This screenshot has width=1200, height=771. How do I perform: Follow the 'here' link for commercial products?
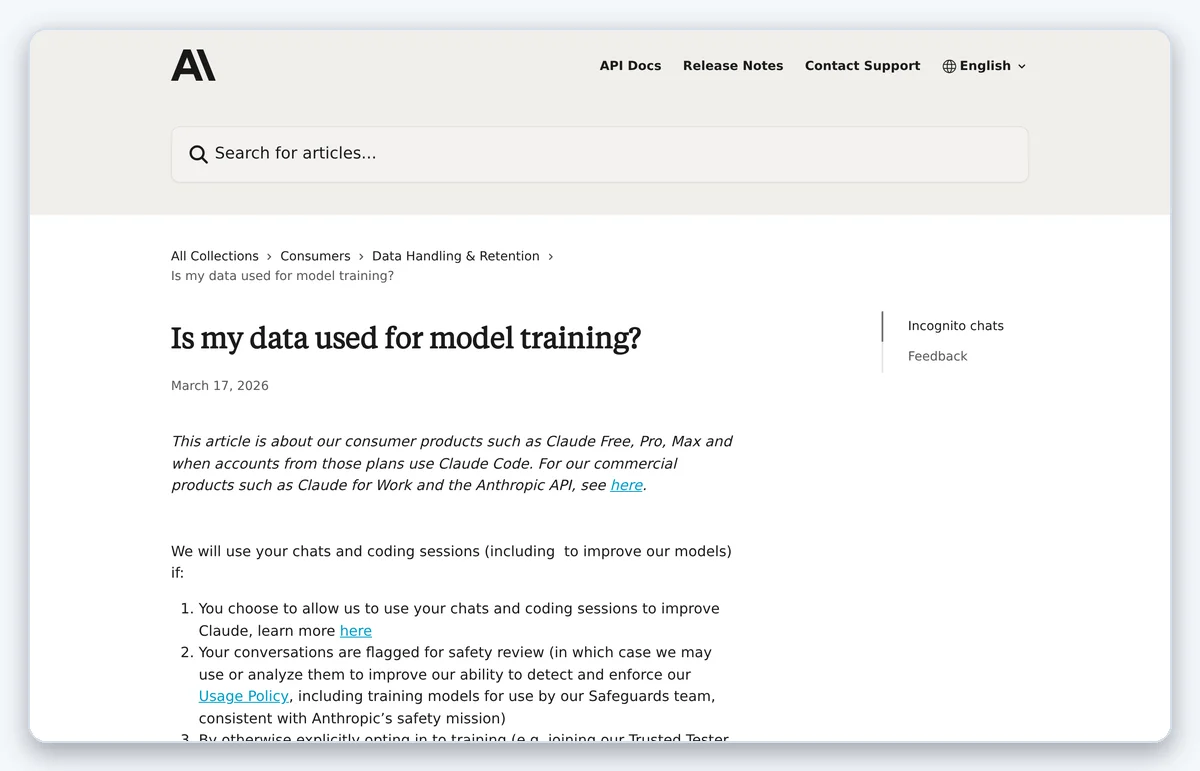pyautogui.click(x=627, y=485)
